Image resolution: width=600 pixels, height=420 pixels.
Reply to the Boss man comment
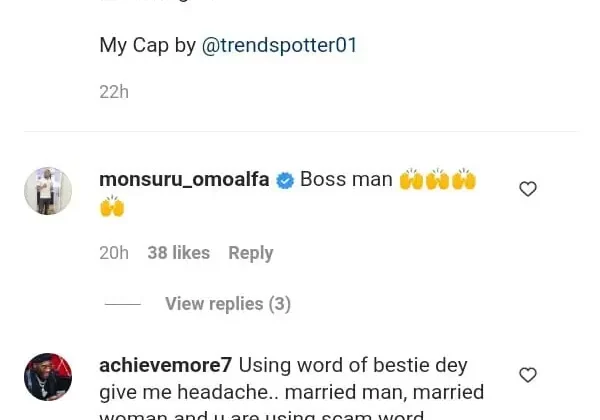[250, 253]
